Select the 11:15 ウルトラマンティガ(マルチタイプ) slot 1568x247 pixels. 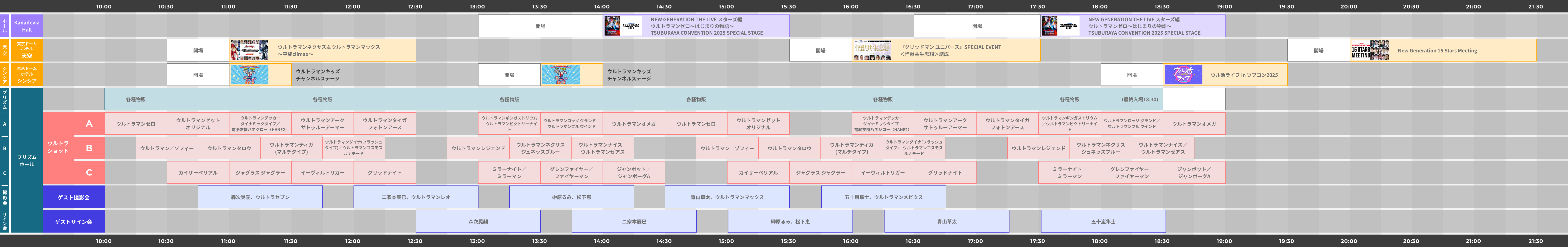pos(291,148)
